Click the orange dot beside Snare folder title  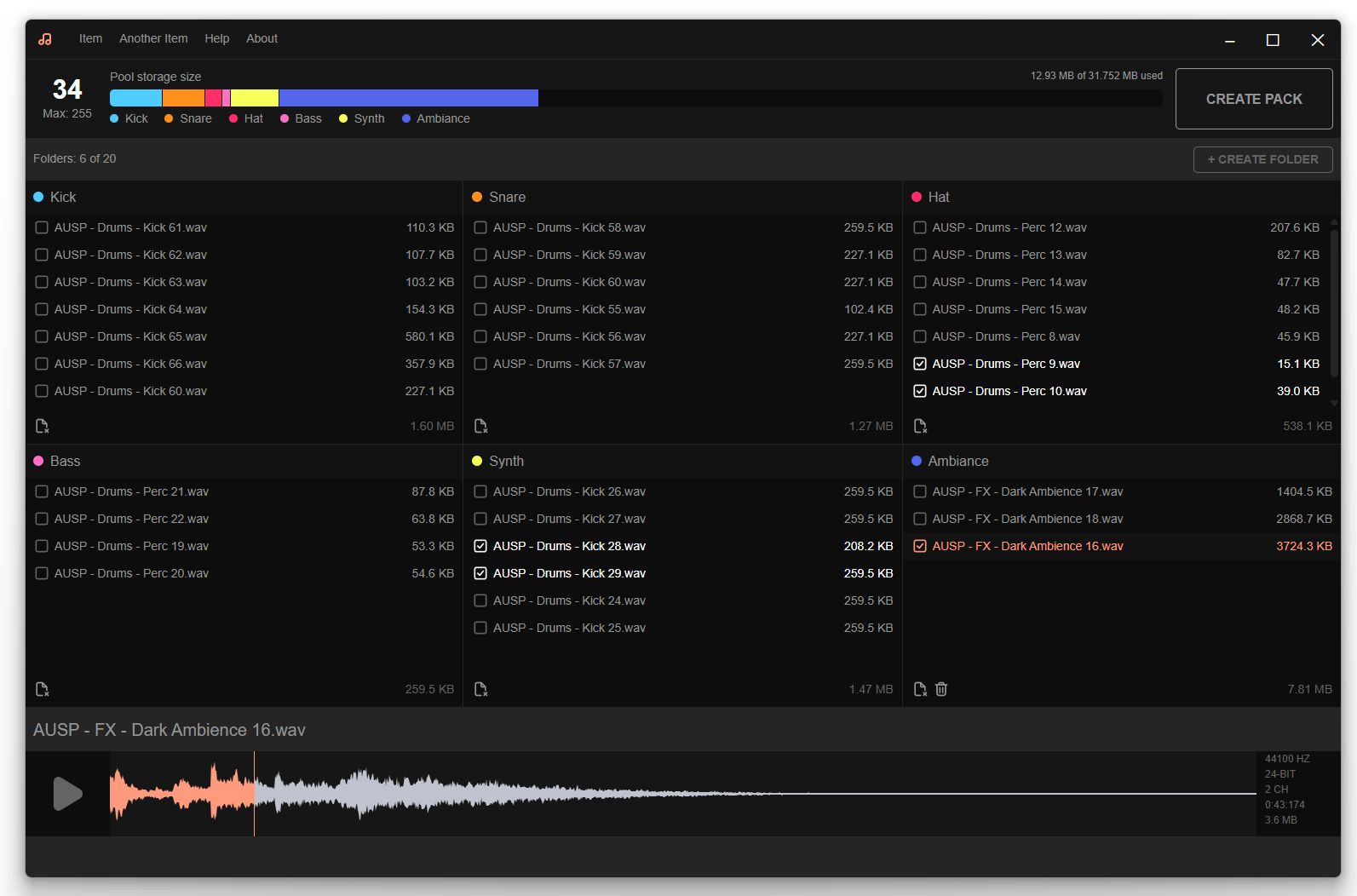coord(477,197)
